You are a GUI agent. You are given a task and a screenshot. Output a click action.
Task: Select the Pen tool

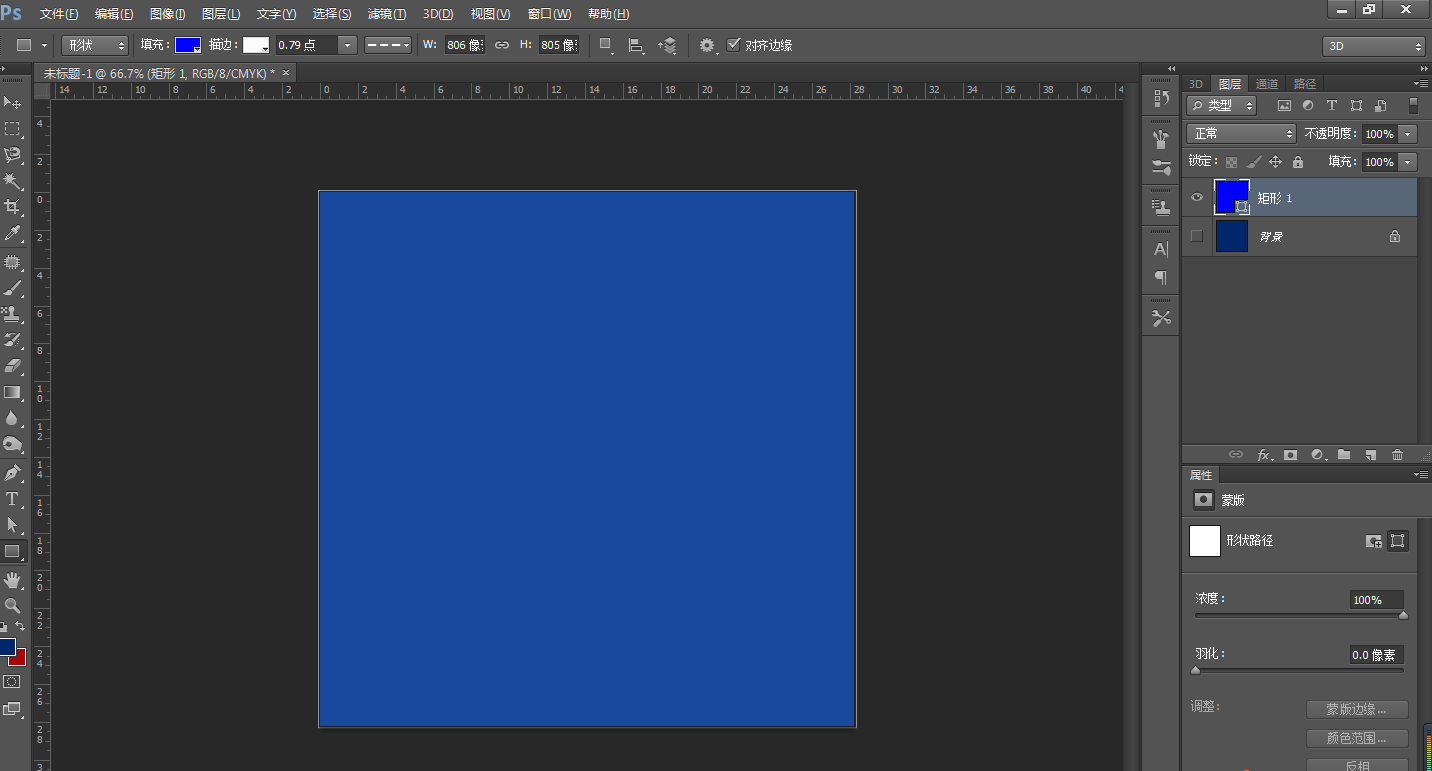[x=13, y=472]
